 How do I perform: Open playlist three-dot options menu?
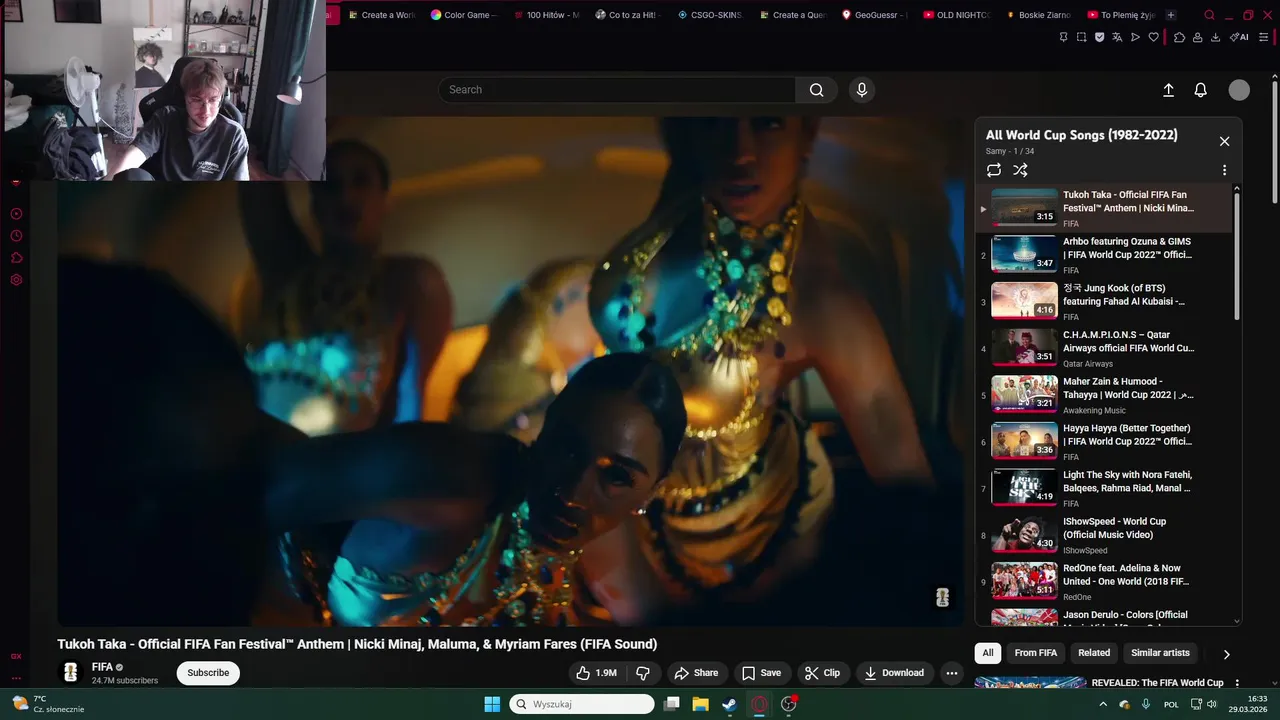[x=1224, y=170]
